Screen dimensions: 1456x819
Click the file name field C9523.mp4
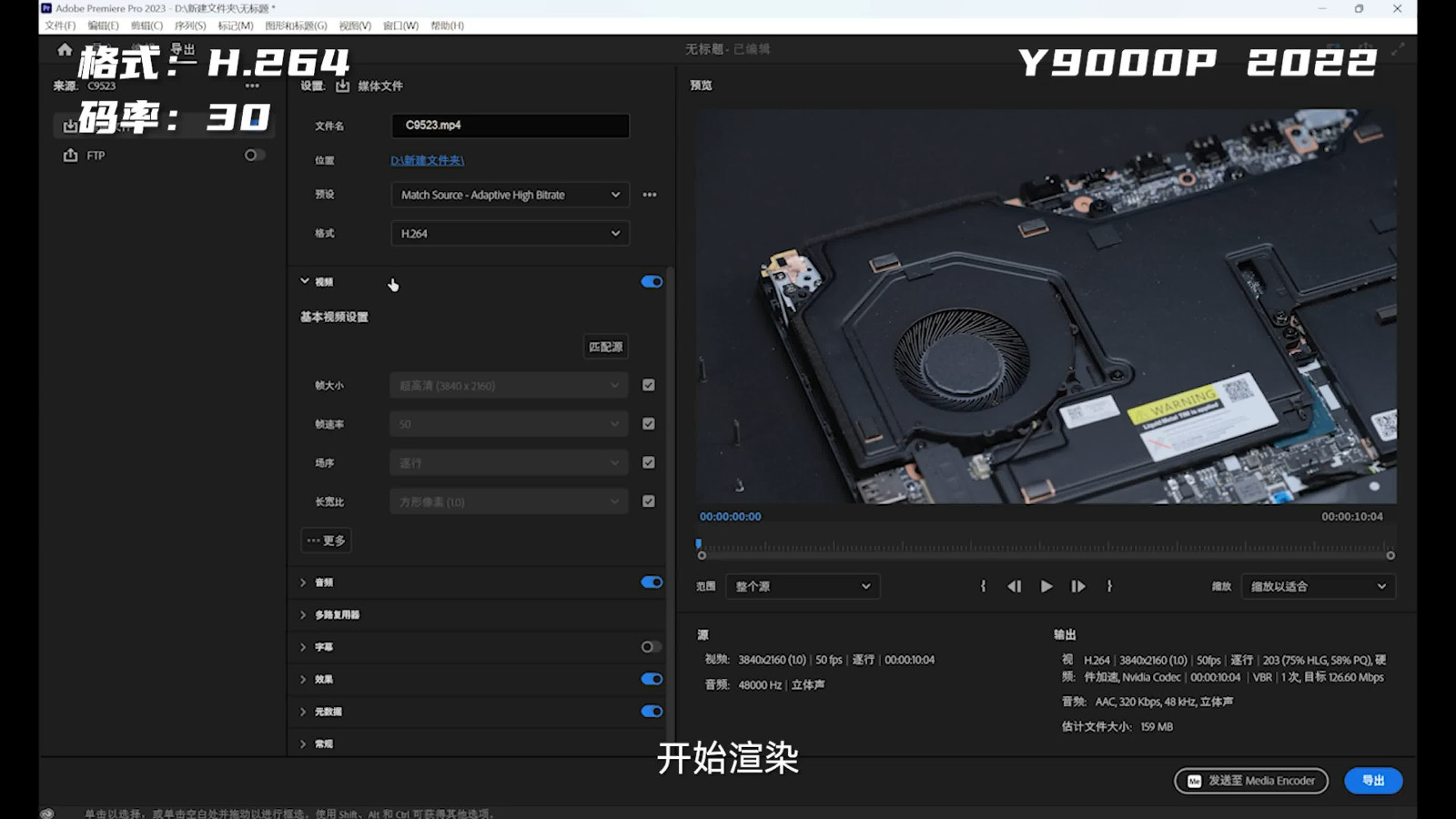(x=510, y=126)
